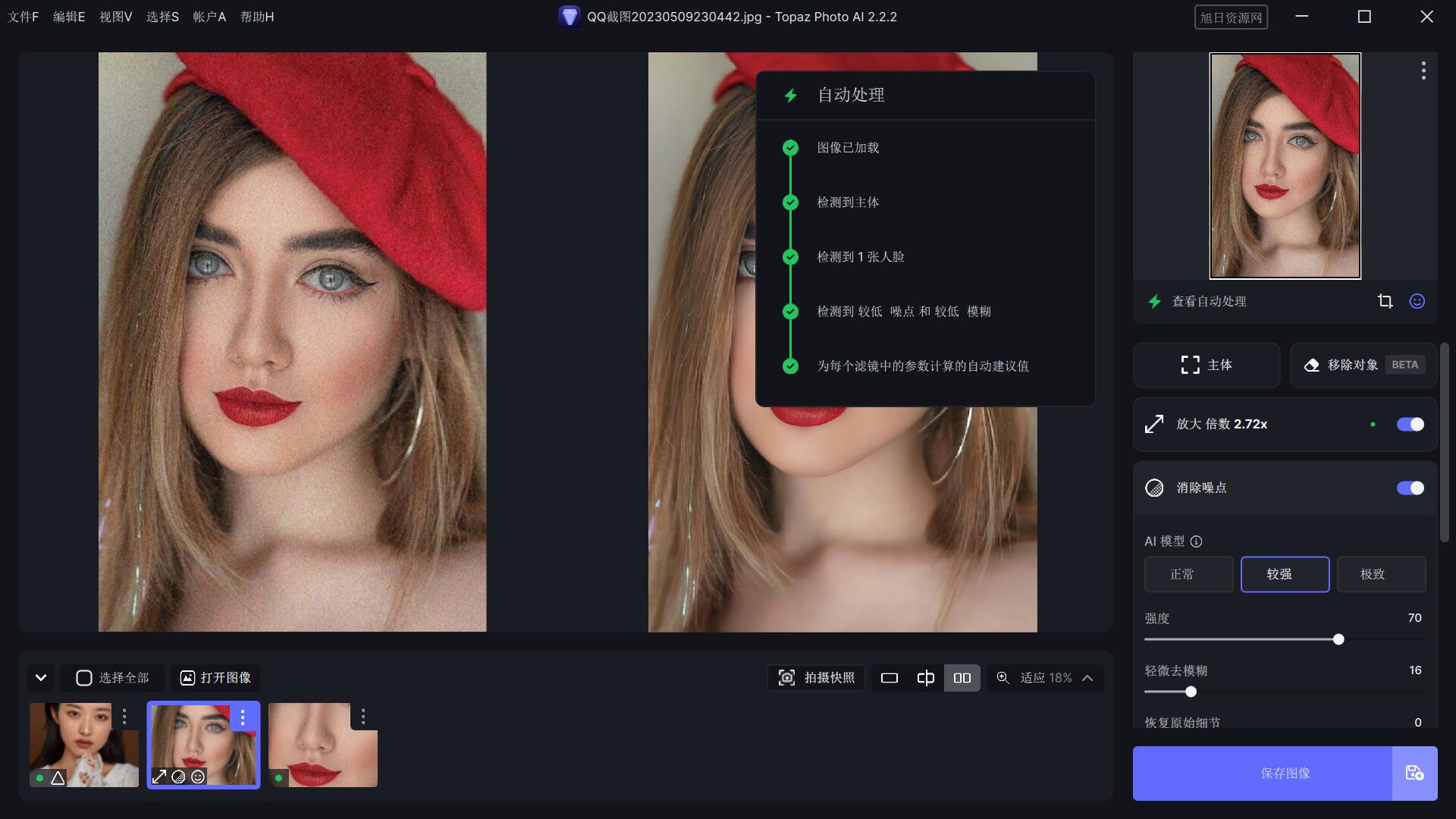Viewport: 1456px width, 819px height.
Task: Open the face recovery smiley icon
Action: pos(1417,301)
